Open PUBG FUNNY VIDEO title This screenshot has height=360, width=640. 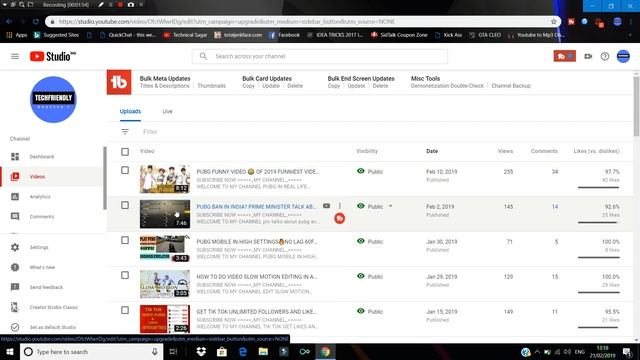(258, 172)
